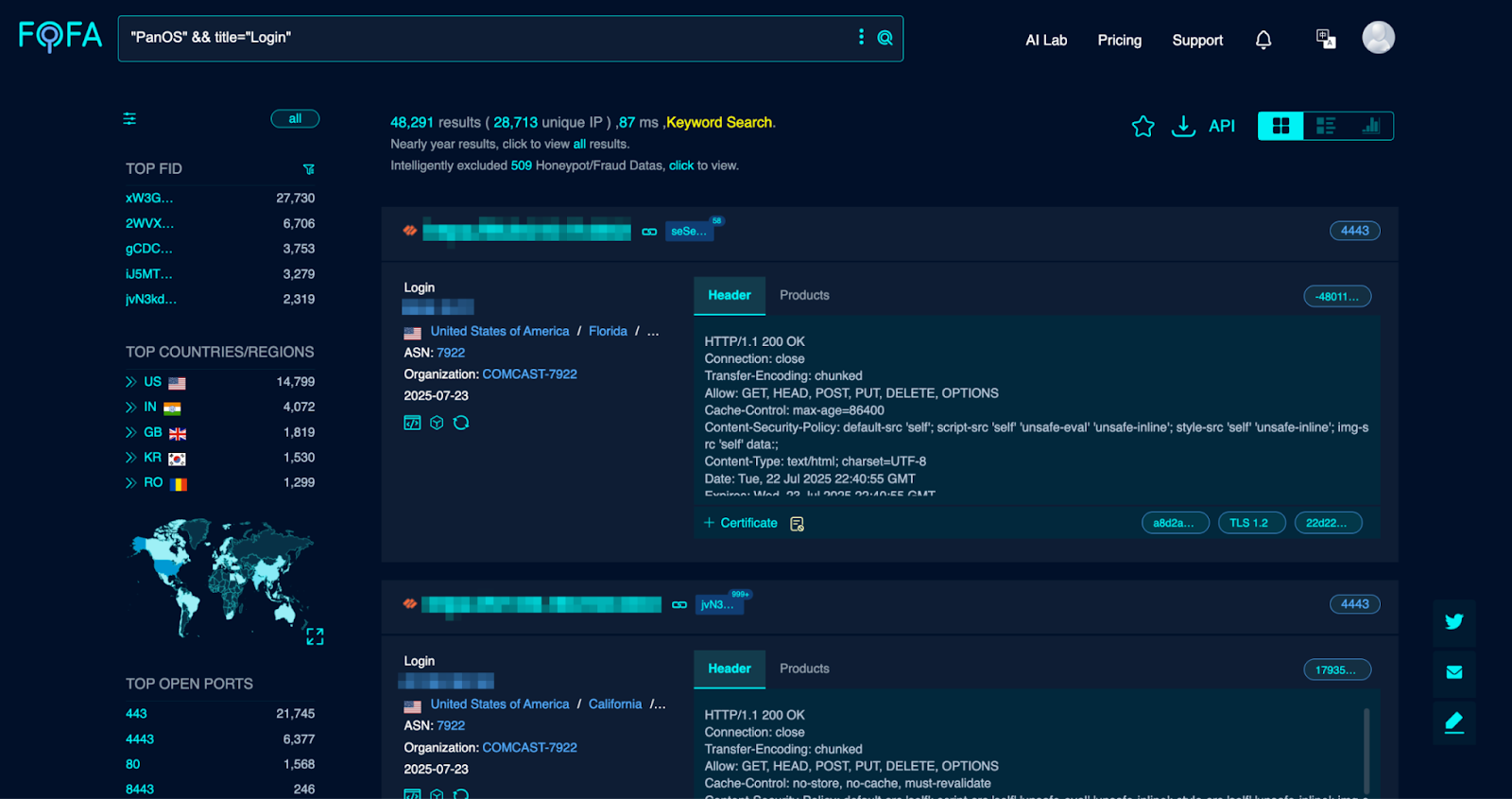Image resolution: width=1512 pixels, height=799 pixels.
Task: Click the translate language icon
Action: point(1325,39)
